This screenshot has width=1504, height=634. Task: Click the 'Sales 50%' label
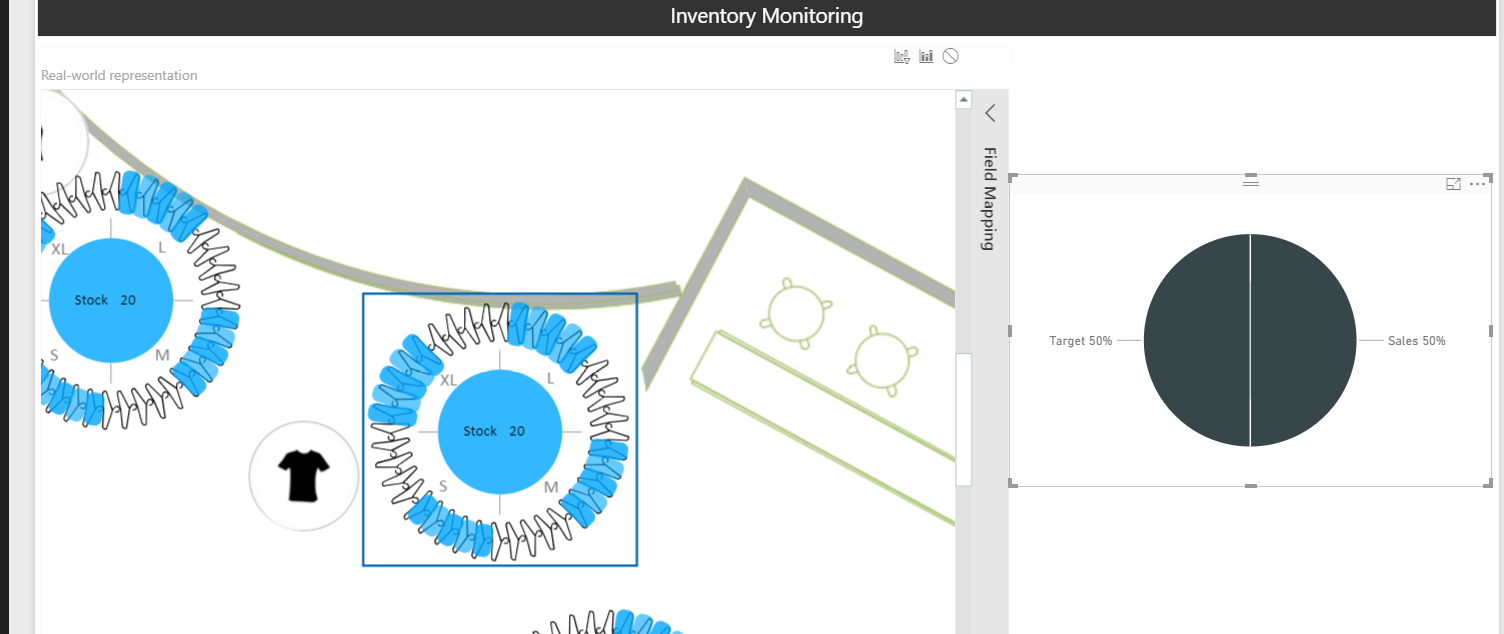[x=1416, y=341]
